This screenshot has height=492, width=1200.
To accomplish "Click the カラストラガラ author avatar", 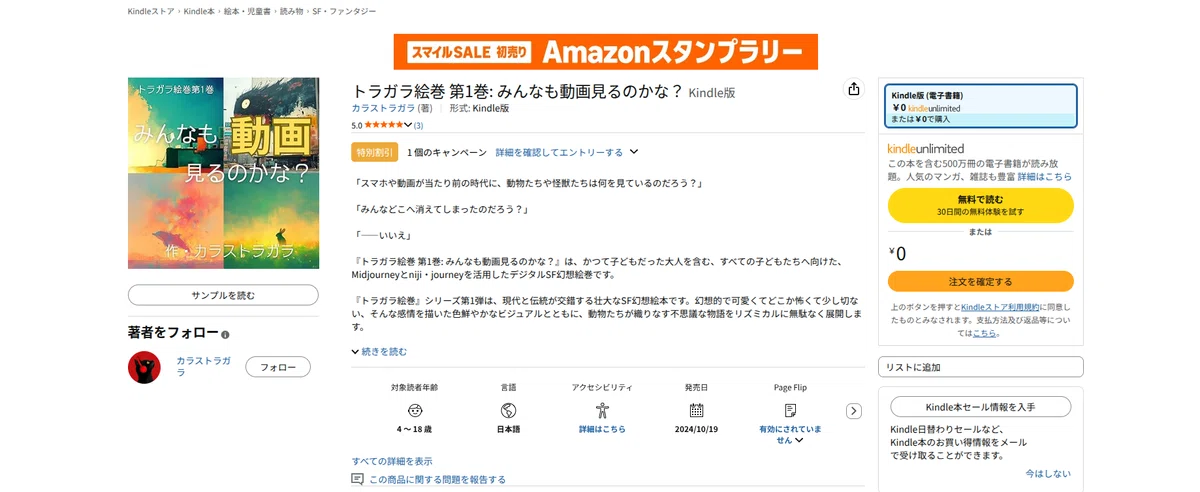I will click(x=144, y=367).
